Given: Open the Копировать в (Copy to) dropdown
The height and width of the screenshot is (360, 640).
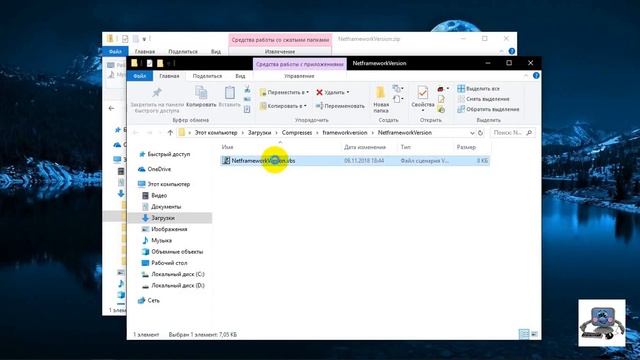Looking at the screenshot, I should 283,106.
